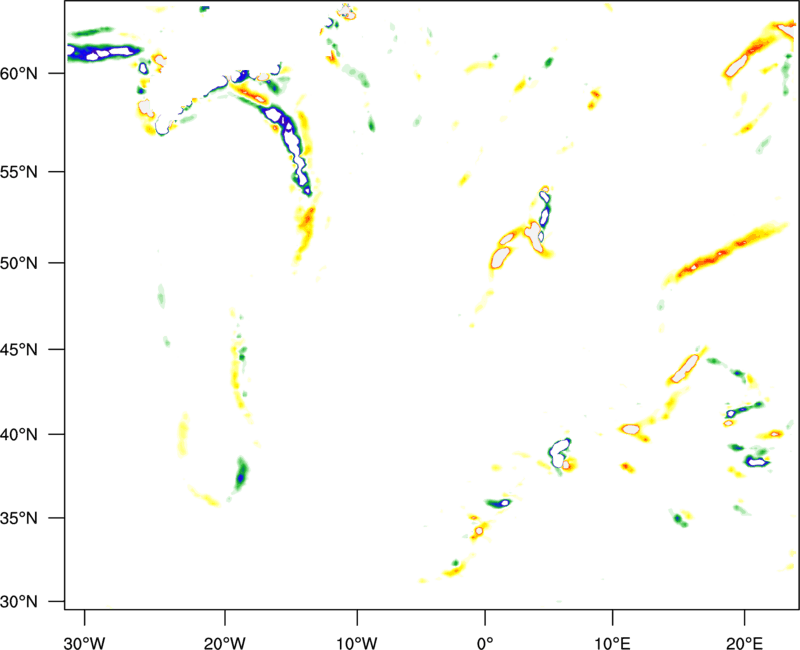This screenshot has height=650, width=800.
Task: Click the 55°N latitude label
Action: click(x=19, y=172)
